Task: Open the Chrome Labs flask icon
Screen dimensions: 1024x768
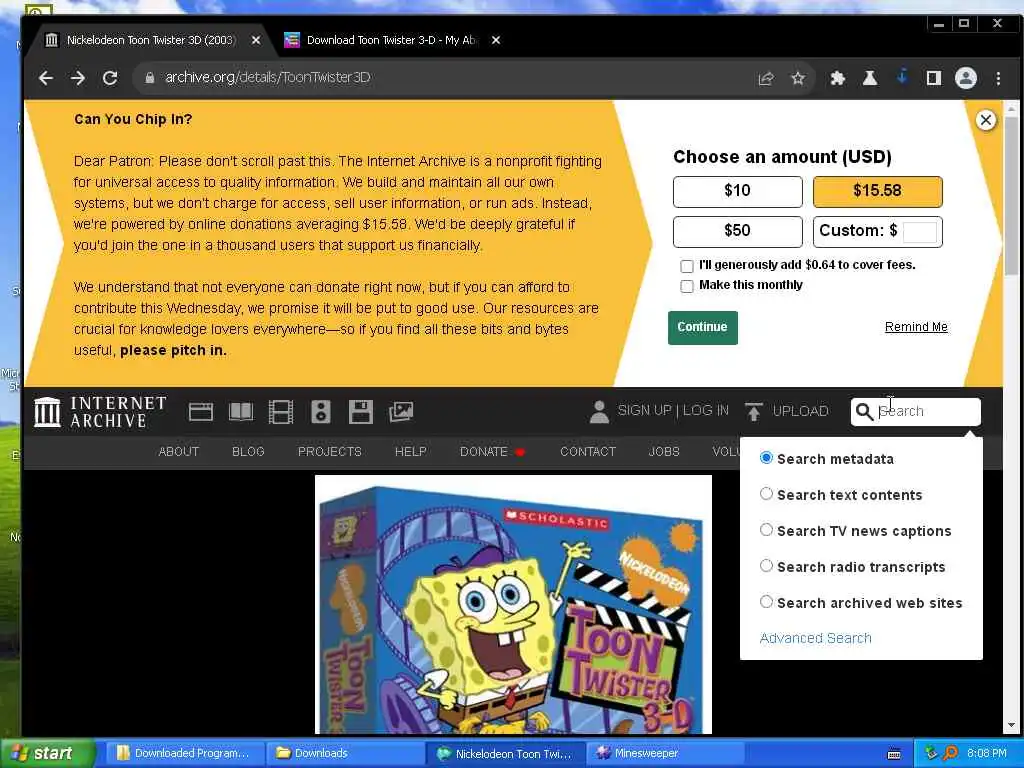Action: pyautogui.click(x=869, y=78)
